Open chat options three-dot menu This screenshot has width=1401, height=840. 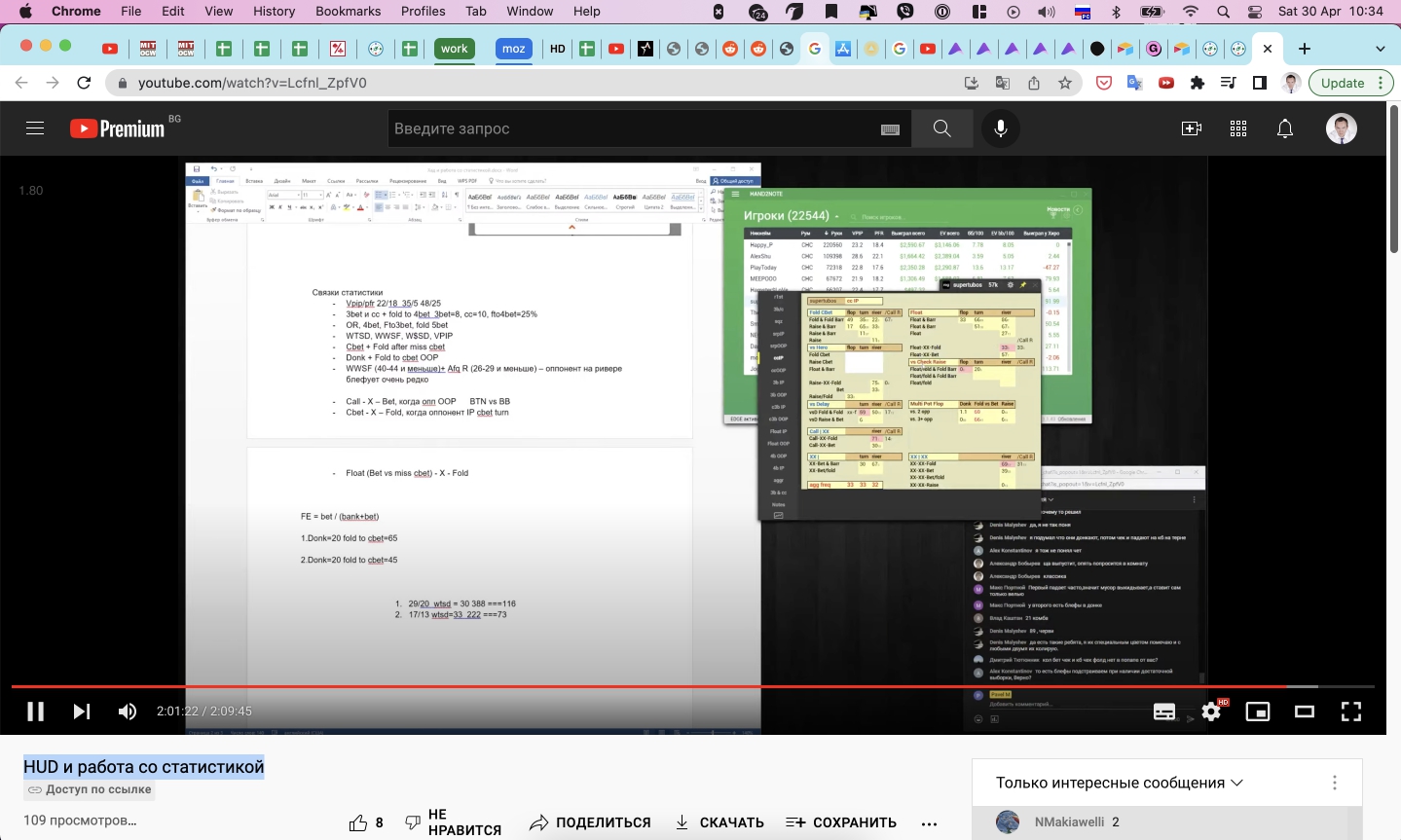coord(1334,783)
